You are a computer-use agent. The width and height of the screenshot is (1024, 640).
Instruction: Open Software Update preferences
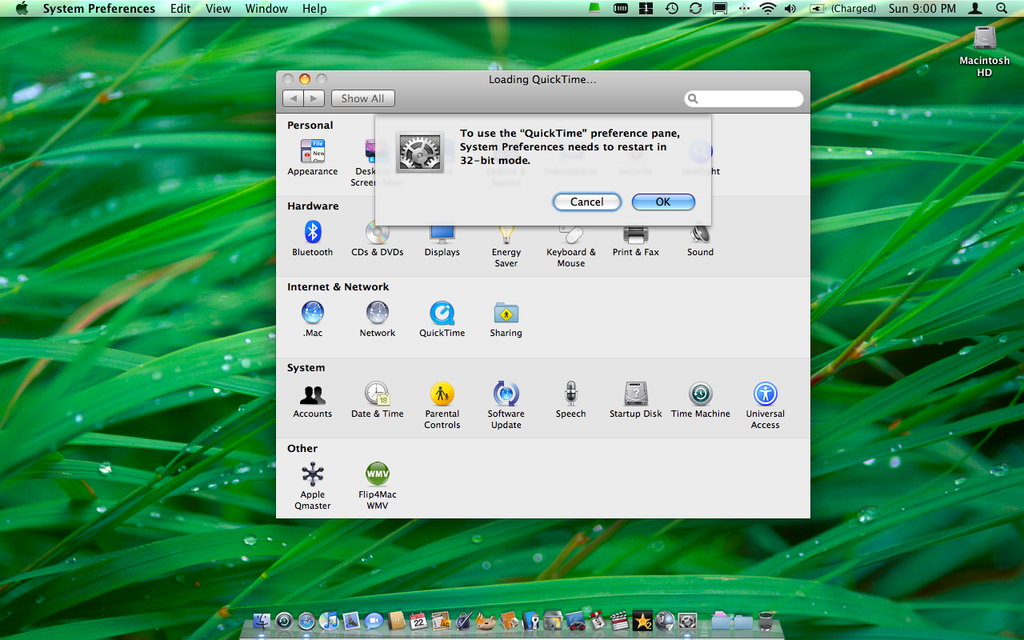(506, 406)
